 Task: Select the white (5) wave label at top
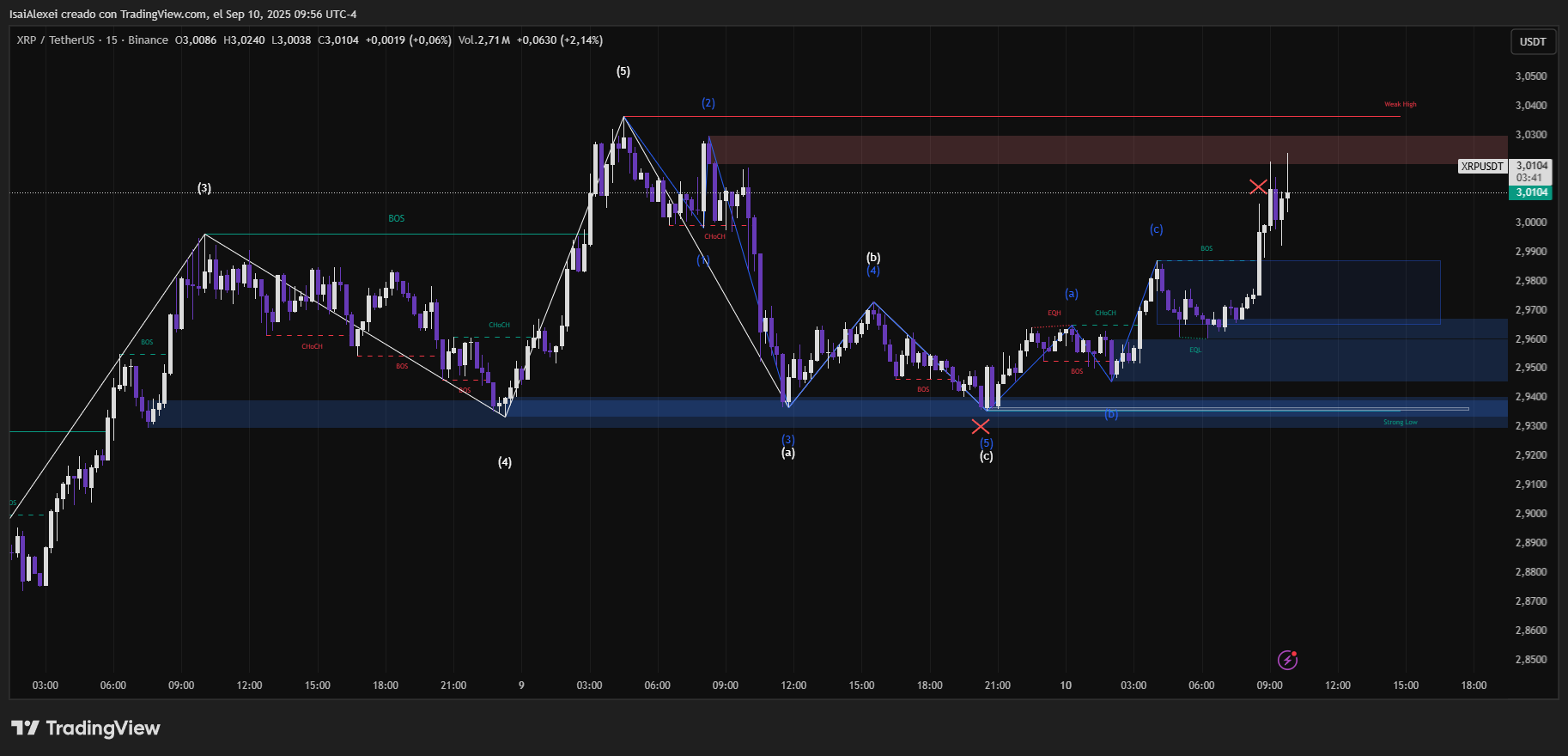click(x=623, y=71)
